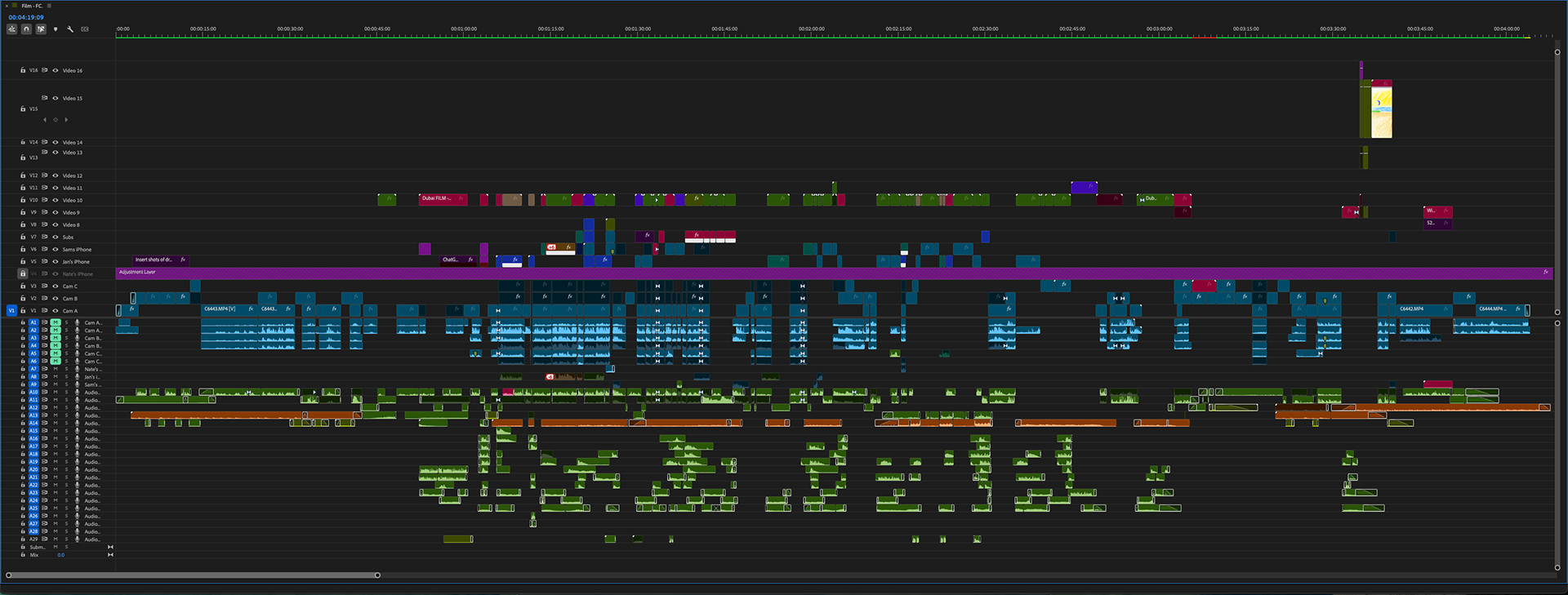
Task: Mute track A7 Nate's audio
Action: pyautogui.click(x=56, y=369)
